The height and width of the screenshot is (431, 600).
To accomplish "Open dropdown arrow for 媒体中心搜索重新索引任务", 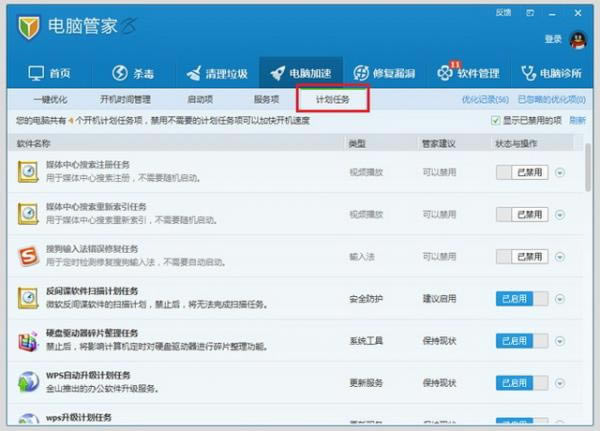I will coord(560,215).
